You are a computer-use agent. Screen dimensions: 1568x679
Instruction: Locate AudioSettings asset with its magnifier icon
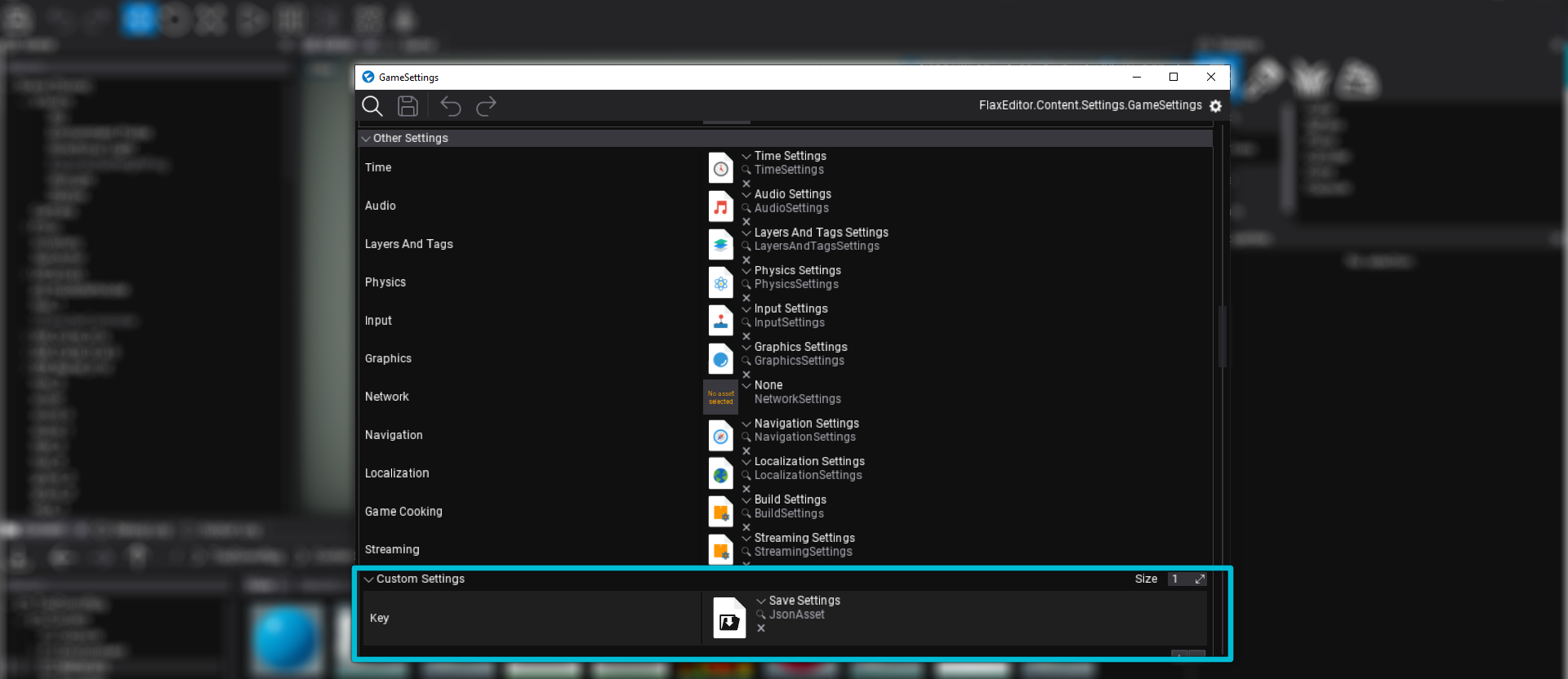pyautogui.click(x=746, y=208)
